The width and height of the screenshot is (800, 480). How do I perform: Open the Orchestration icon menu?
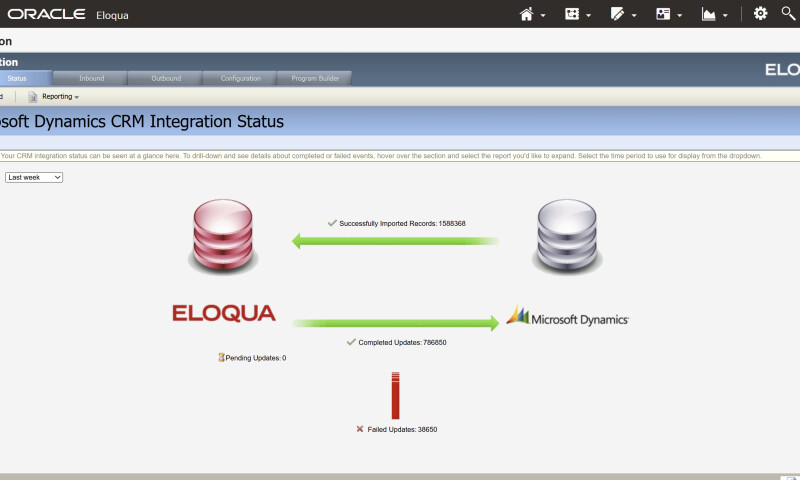pos(572,14)
